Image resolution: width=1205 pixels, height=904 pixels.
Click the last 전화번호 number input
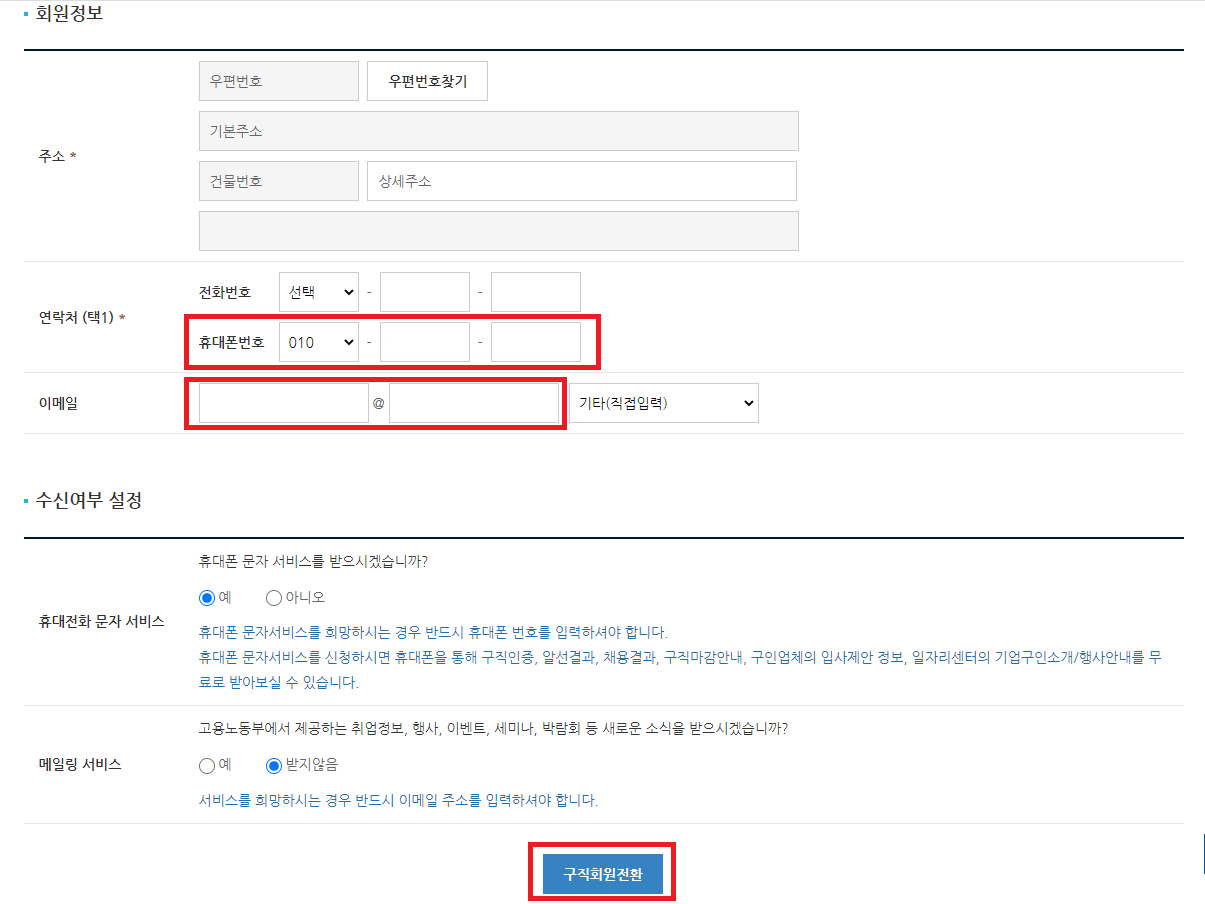point(535,292)
